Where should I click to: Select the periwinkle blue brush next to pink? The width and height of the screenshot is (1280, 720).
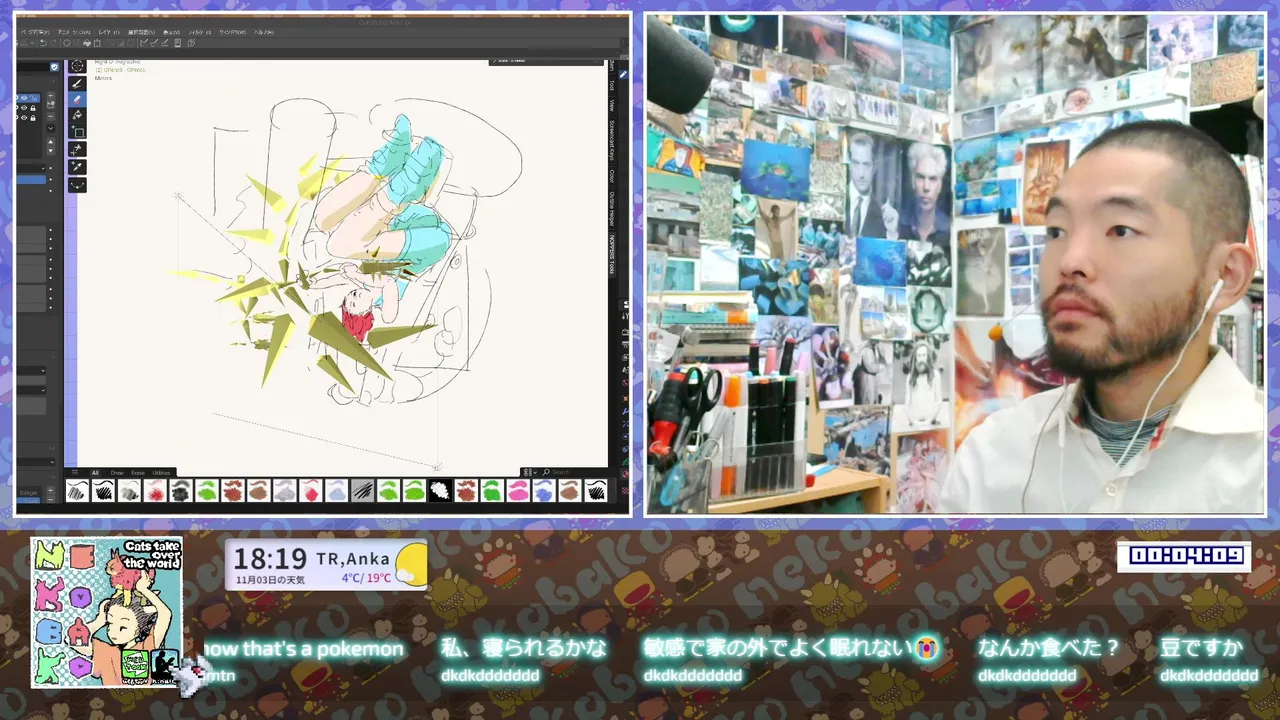pyautogui.click(x=544, y=491)
